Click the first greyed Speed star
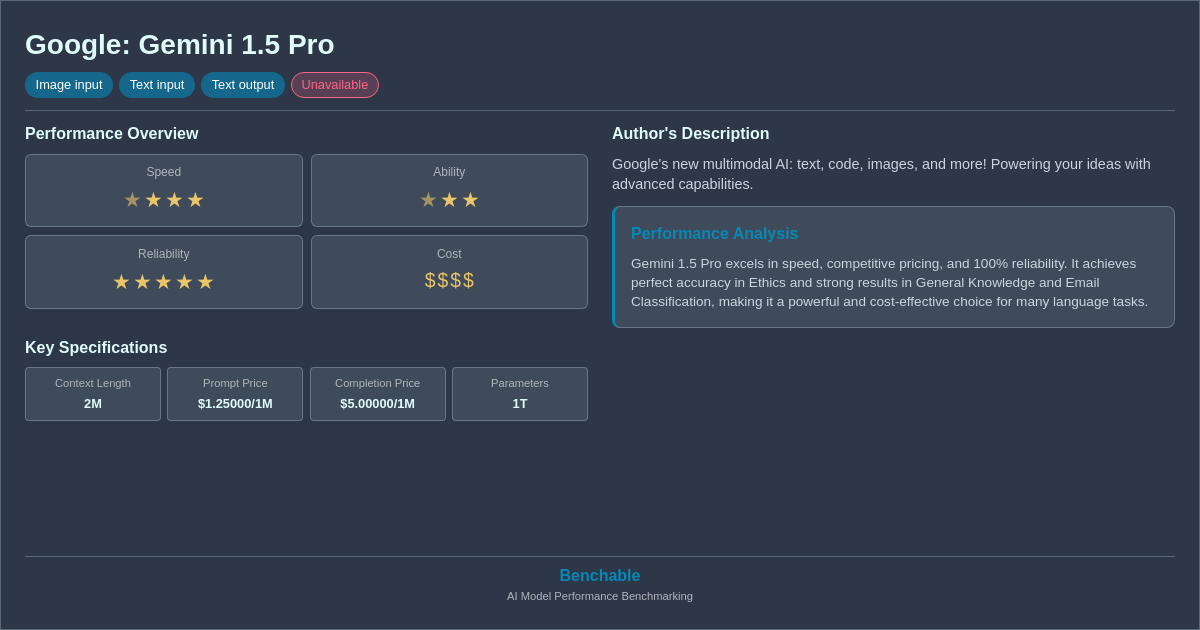Screen dimensions: 1200x630 (x=132, y=199)
